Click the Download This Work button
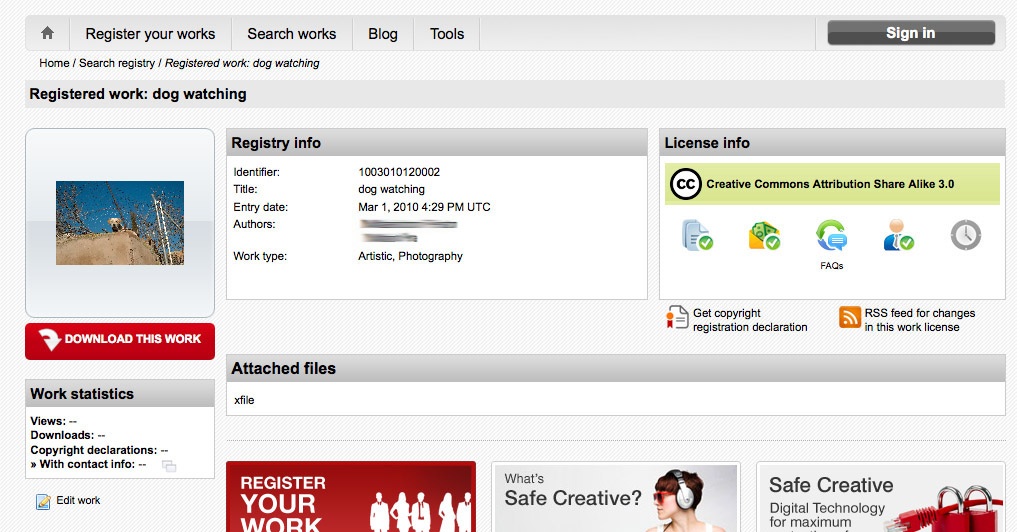This screenshot has height=532, width=1017. [x=120, y=340]
